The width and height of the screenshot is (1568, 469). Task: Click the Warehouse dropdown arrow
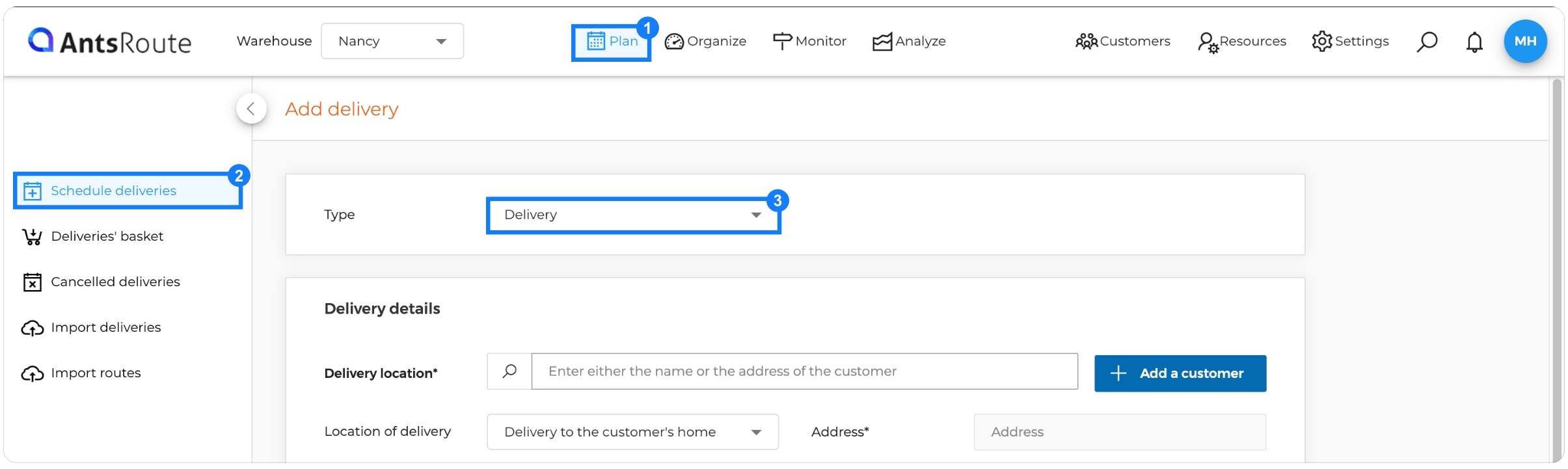[441, 42]
